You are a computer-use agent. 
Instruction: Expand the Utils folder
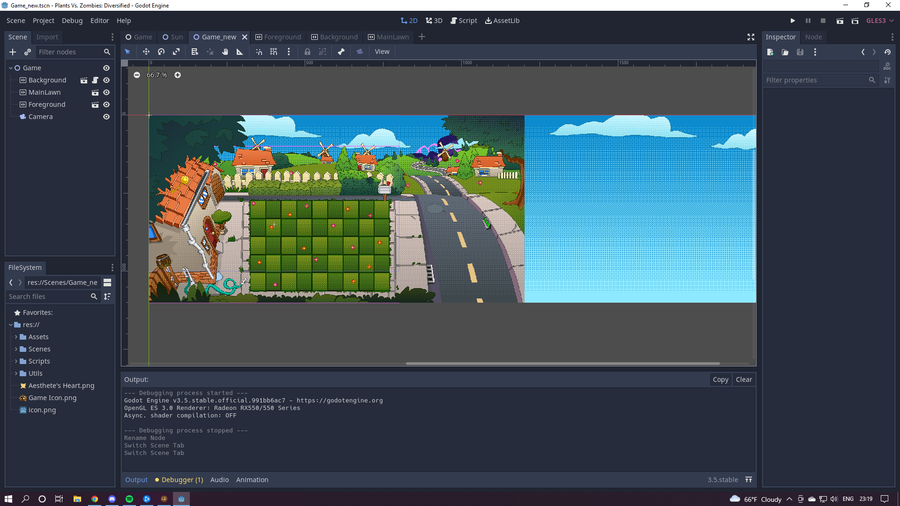pyautogui.click(x=16, y=373)
